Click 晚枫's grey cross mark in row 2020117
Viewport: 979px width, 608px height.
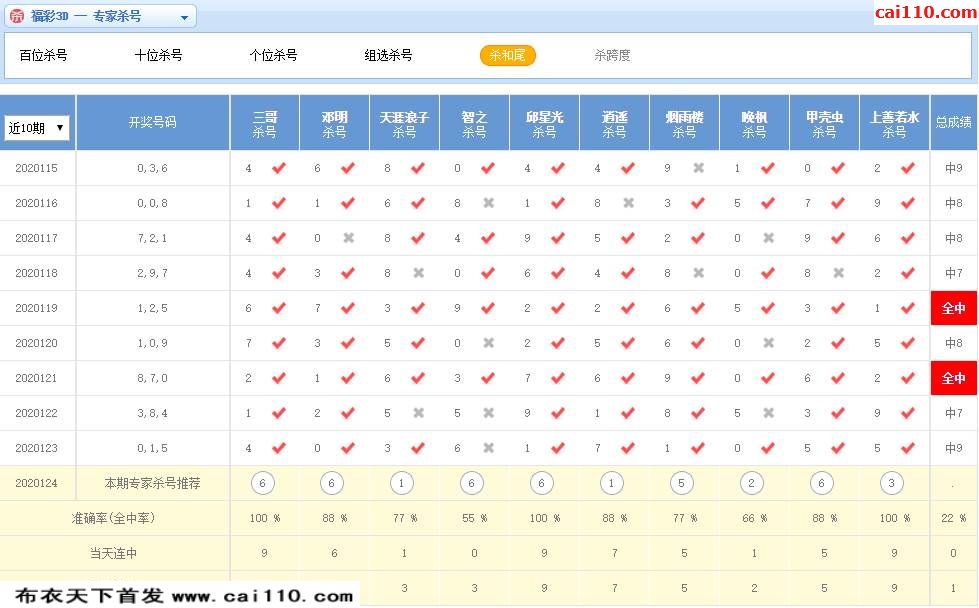click(769, 238)
